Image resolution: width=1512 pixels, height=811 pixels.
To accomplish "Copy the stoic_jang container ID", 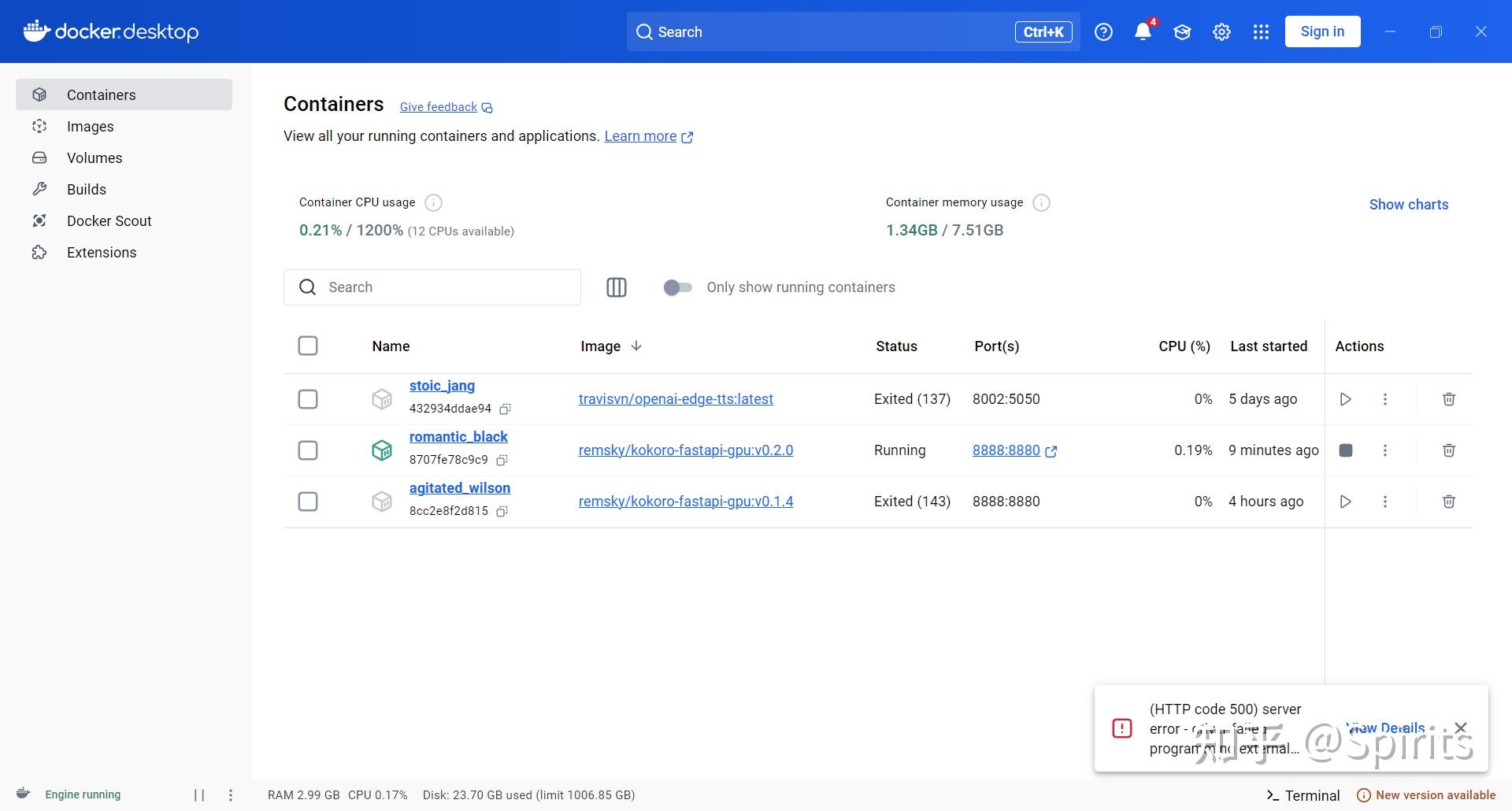I will click(506, 409).
